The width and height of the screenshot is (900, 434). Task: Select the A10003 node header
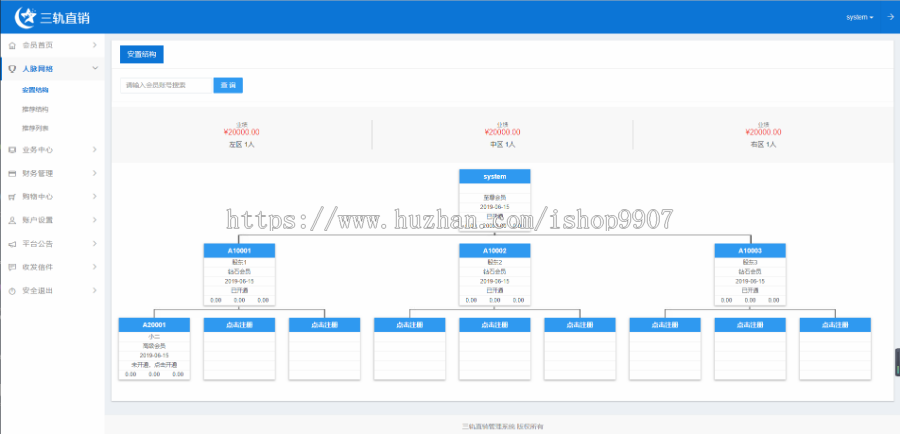(x=750, y=251)
